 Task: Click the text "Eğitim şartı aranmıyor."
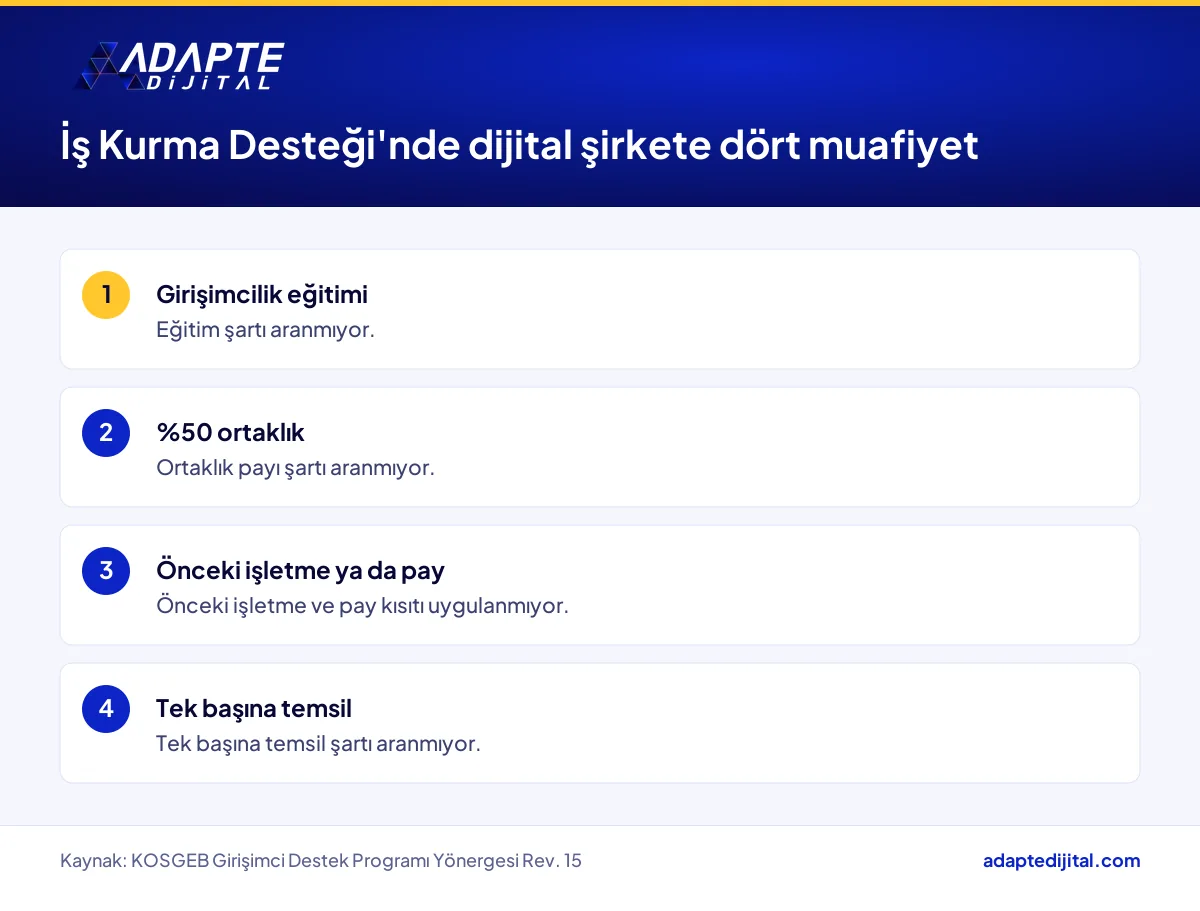click(x=265, y=330)
